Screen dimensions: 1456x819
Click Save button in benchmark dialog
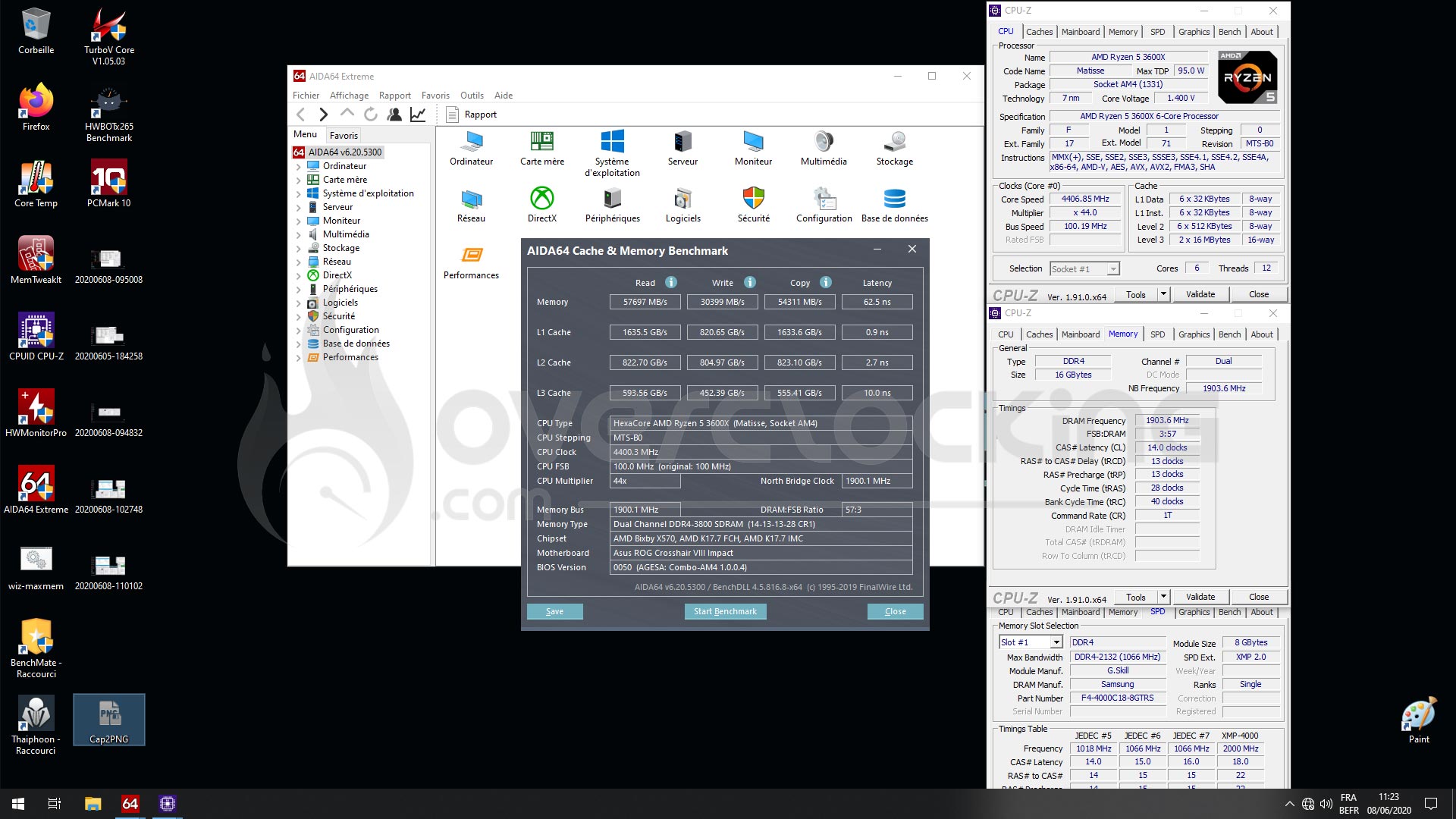[x=554, y=611]
